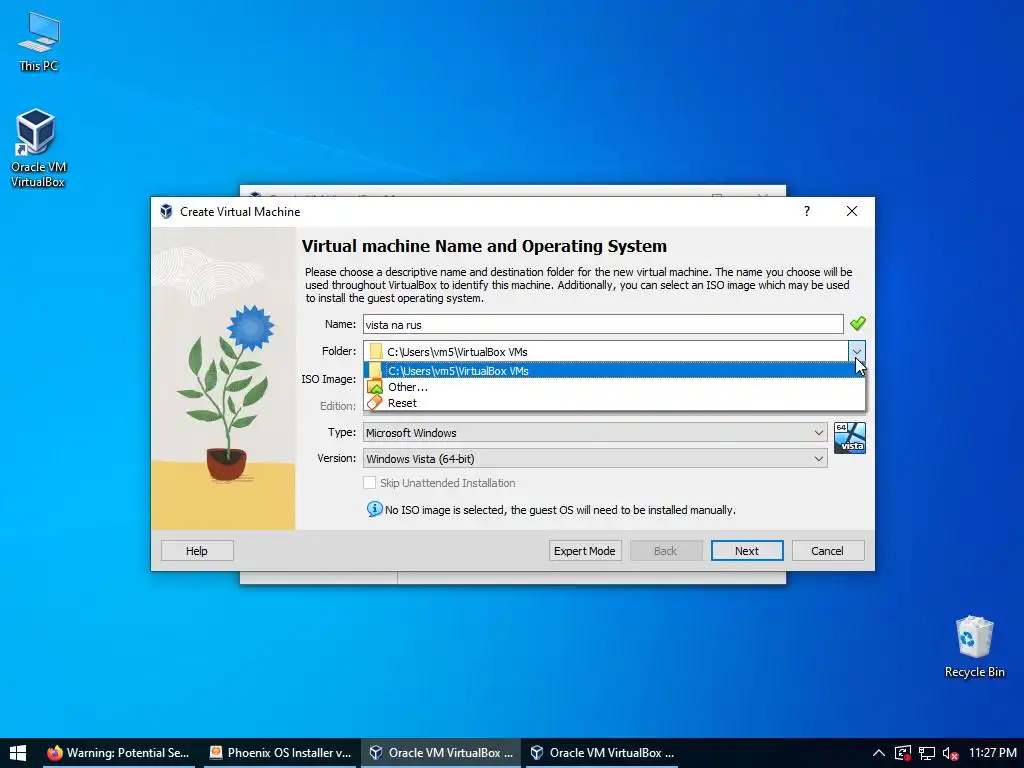Screen dimensions: 1024x768
Task: Open the Version dropdown showing Windows Vista (64-bit)
Action: 595,458
